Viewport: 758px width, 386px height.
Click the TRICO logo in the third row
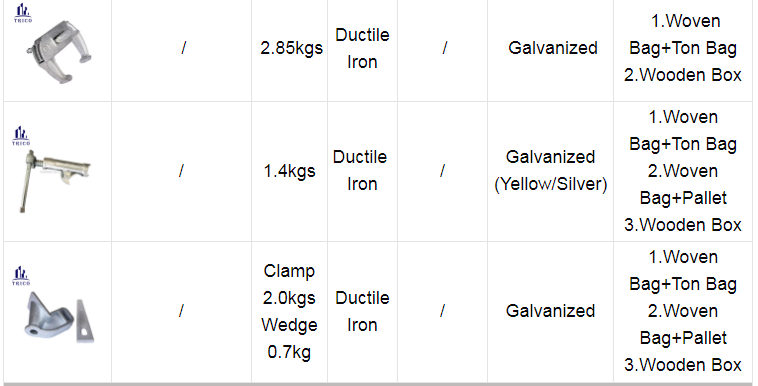point(21,276)
